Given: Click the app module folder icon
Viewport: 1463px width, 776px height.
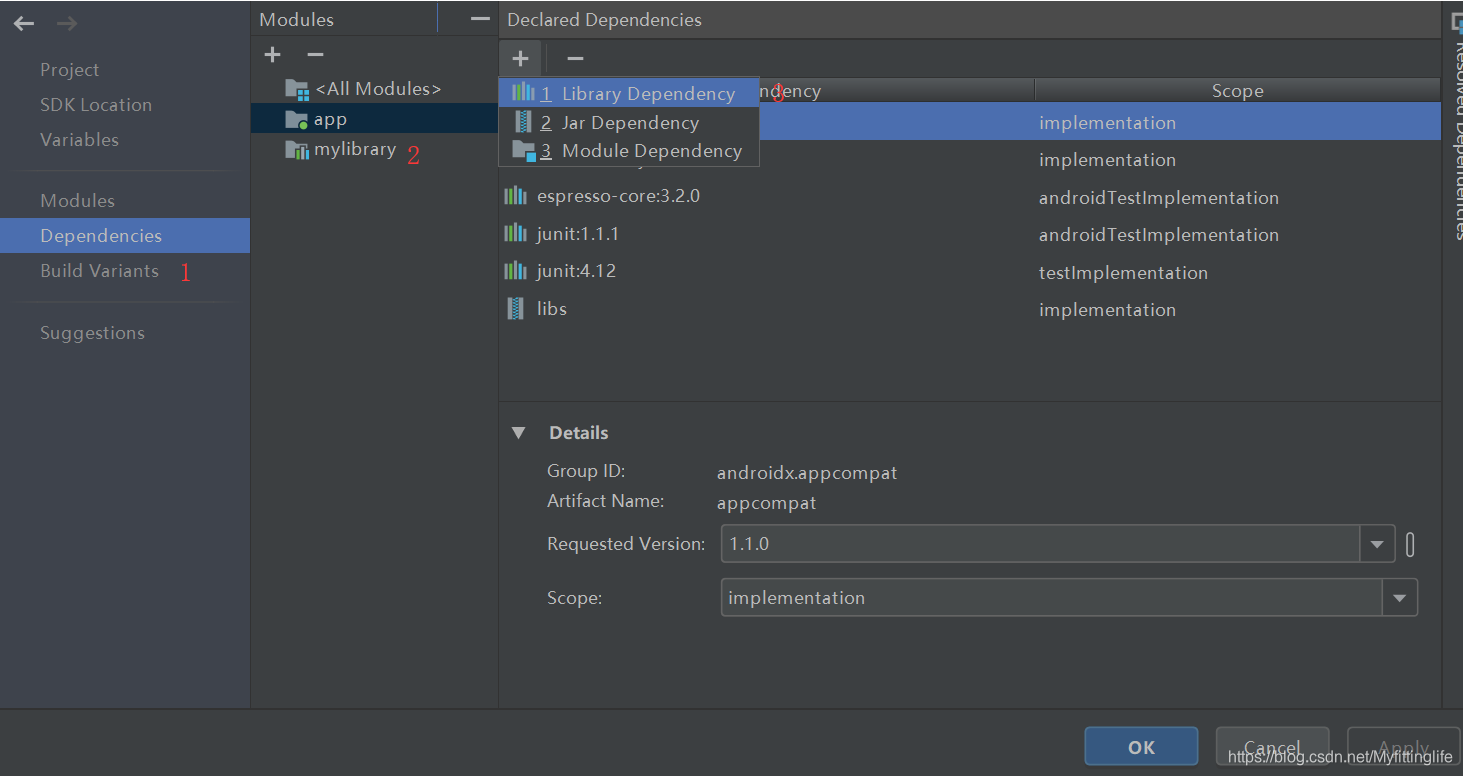Looking at the screenshot, I should (x=297, y=120).
